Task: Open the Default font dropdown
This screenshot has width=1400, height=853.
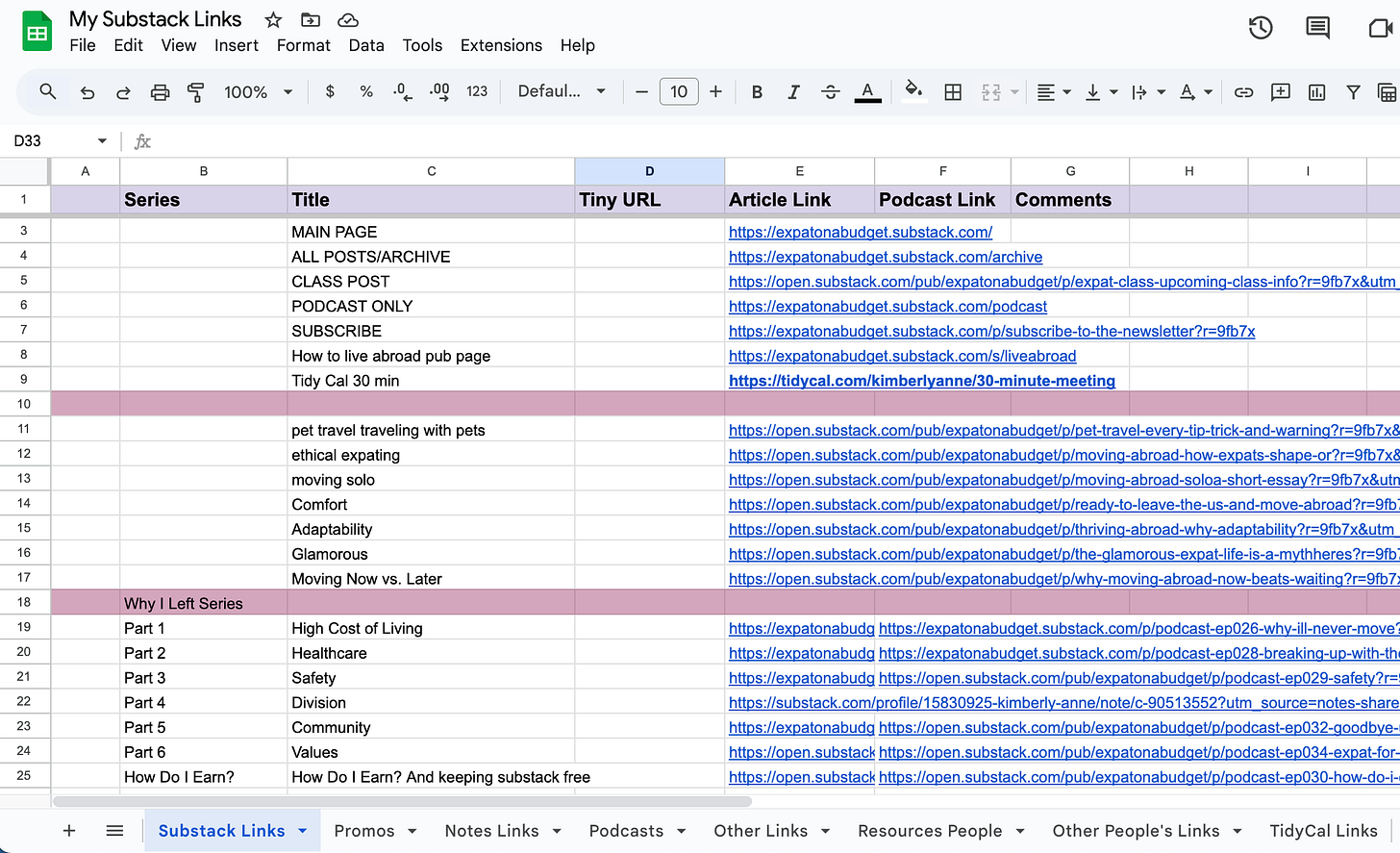Action: [562, 91]
